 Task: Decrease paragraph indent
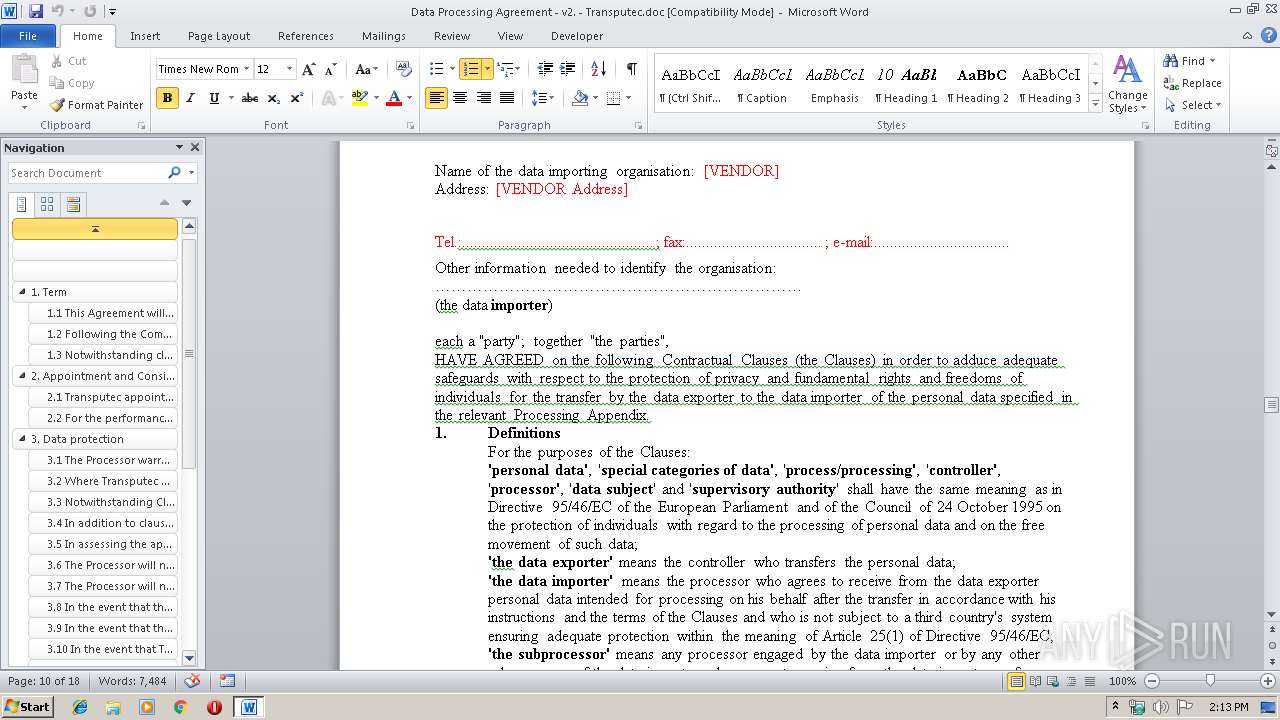click(x=545, y=69)
